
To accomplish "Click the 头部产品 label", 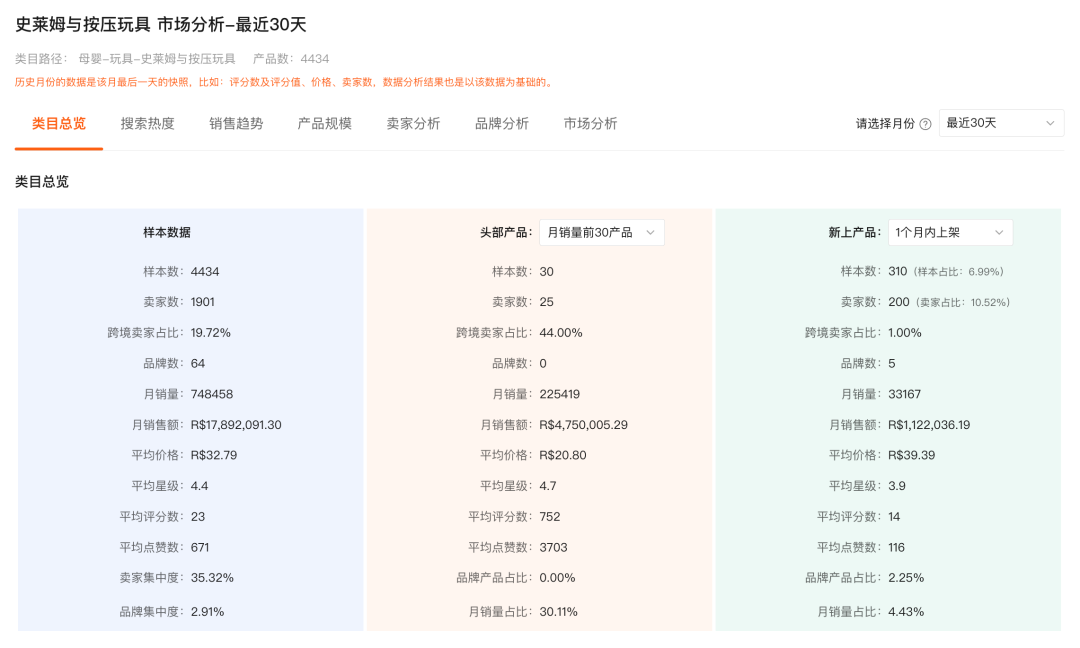I will [506, 233].
